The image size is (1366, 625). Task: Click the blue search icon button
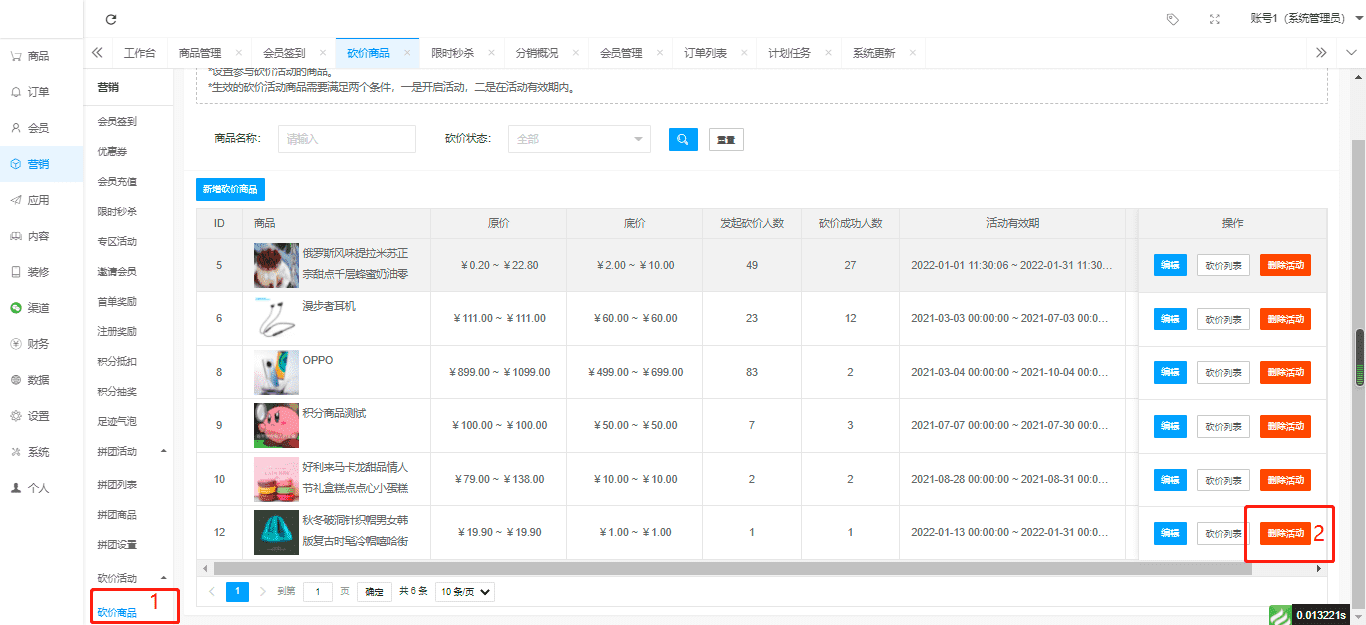coord(683,139)
